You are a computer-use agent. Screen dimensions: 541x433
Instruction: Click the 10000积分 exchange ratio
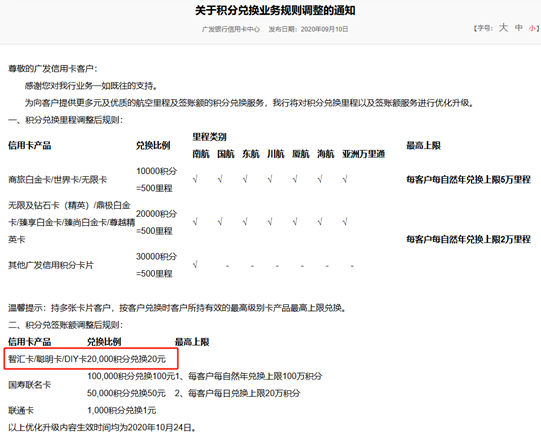(x=156, y=171)
